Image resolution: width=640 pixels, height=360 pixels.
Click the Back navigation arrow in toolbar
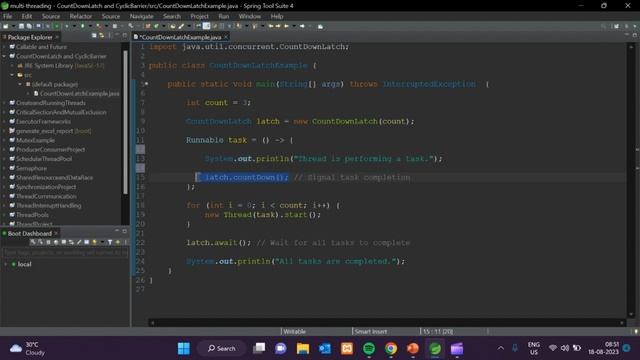(286, 26)
